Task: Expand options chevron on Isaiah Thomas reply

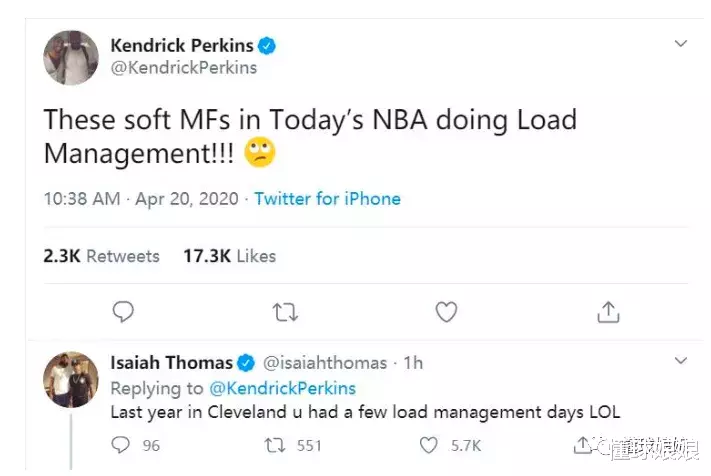Action: point(681,360)
